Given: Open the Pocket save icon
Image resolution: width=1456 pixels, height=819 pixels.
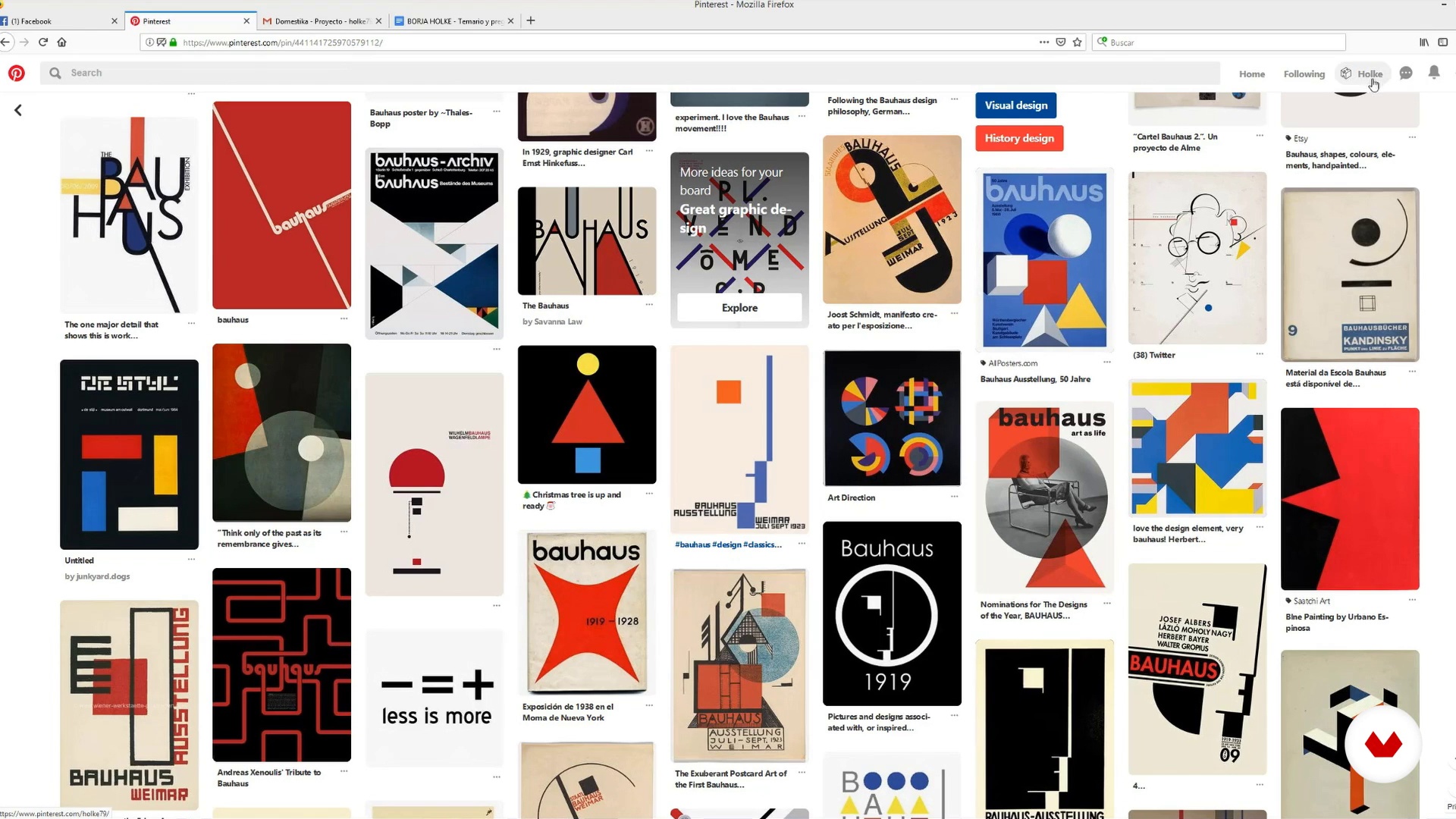Looking at the screenshot, I should point(1061,42).
